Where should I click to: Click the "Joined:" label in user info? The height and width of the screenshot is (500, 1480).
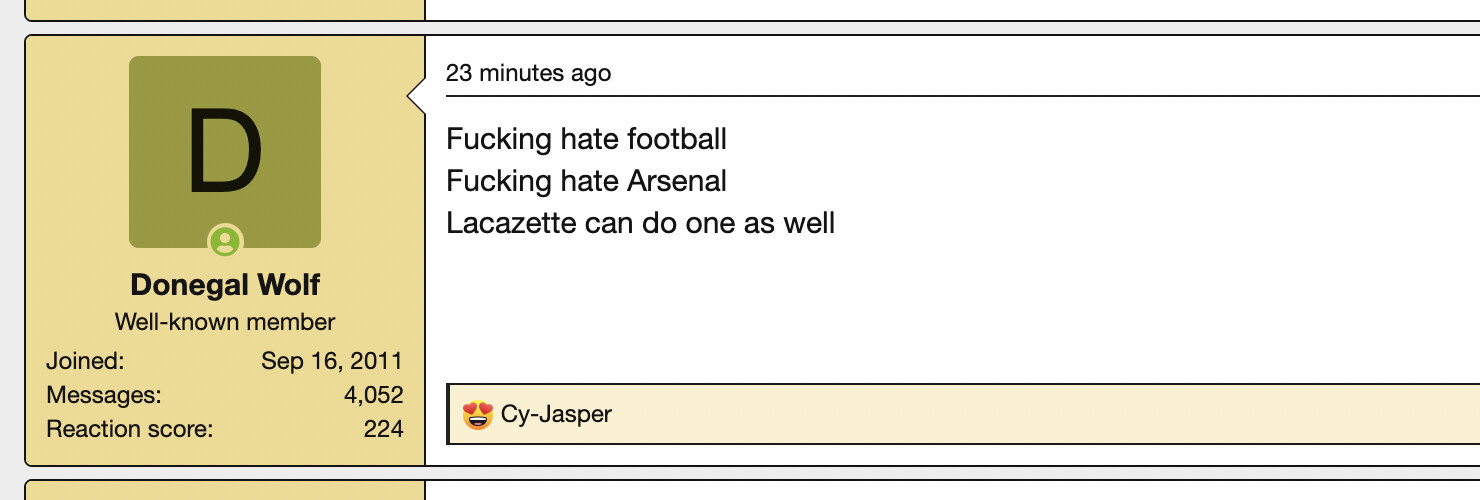point(85,361)
